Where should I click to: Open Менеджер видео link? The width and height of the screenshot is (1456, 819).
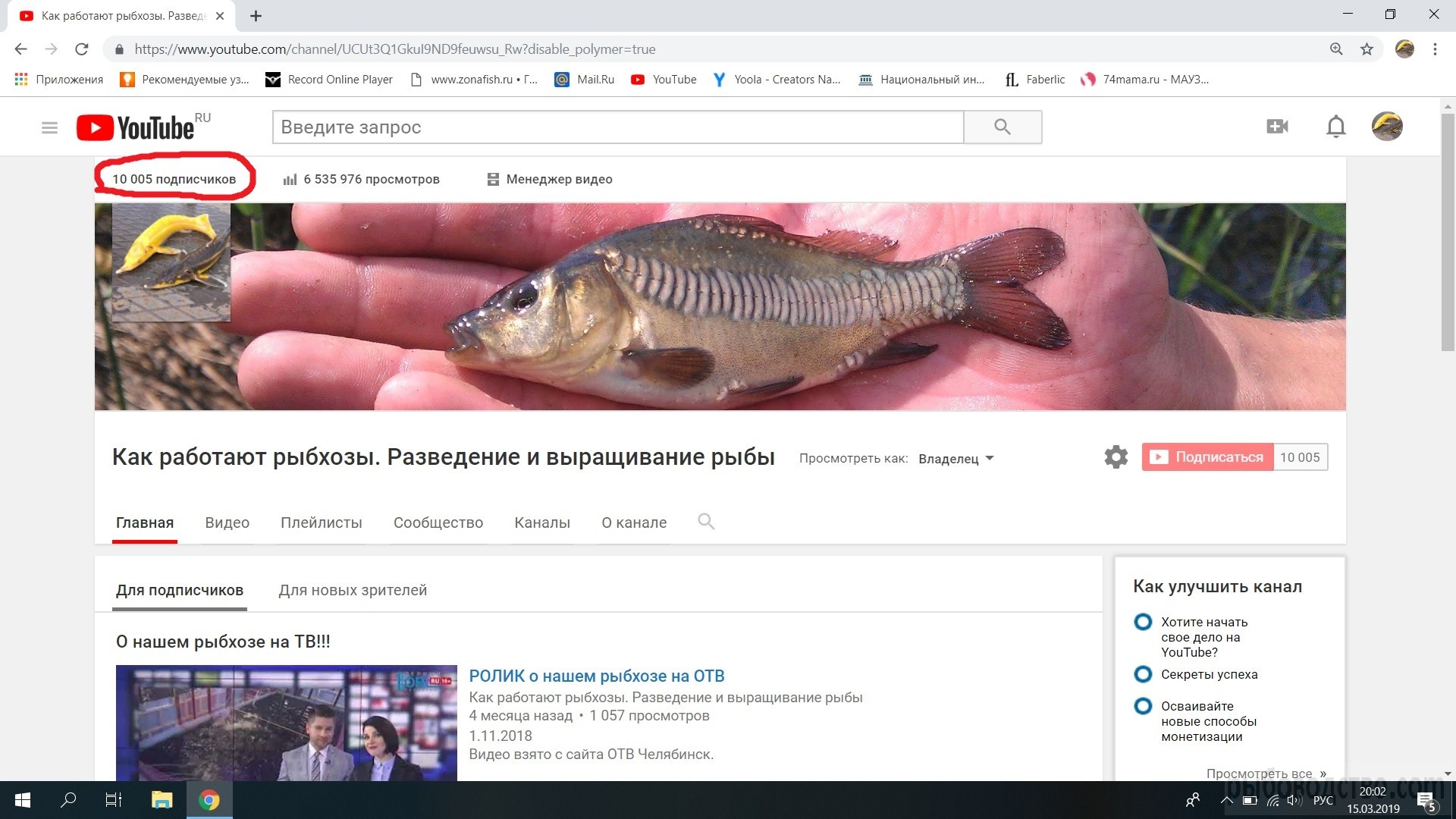(x=558, y=180)
